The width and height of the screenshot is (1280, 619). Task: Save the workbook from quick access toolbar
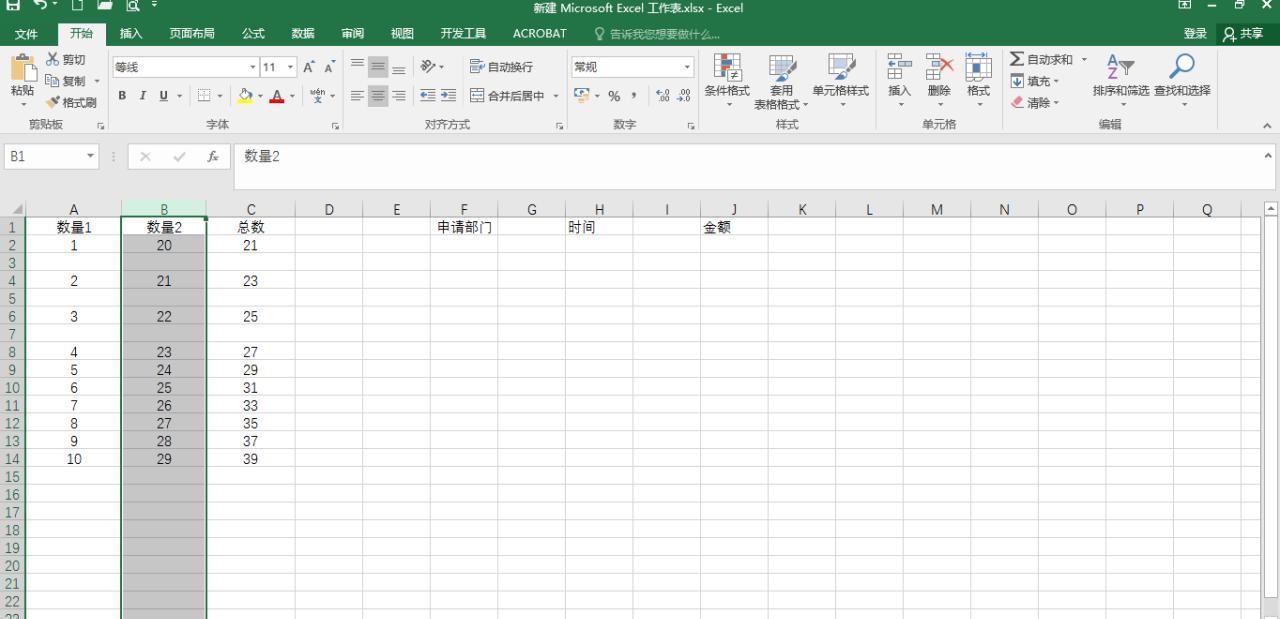(14, 7)
